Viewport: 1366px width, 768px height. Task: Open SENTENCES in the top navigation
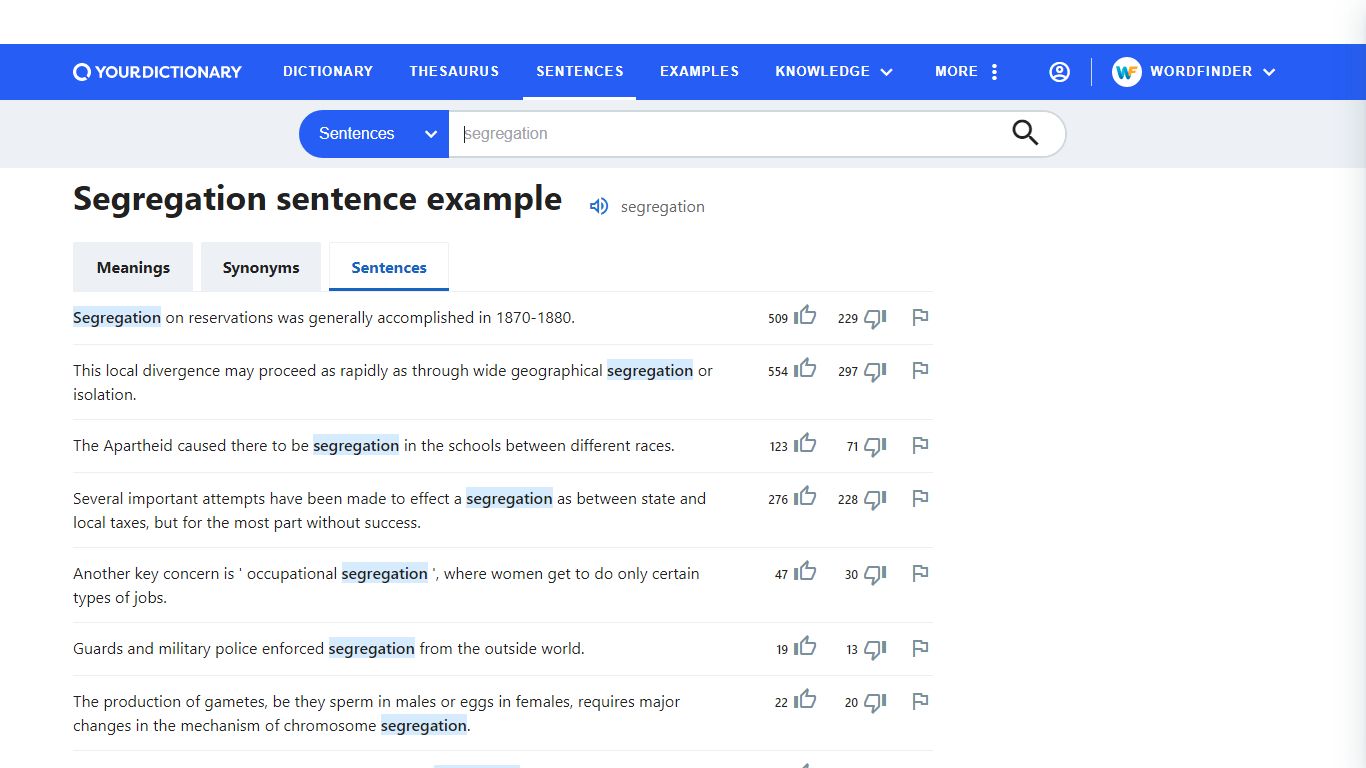(x=580, y=71)
